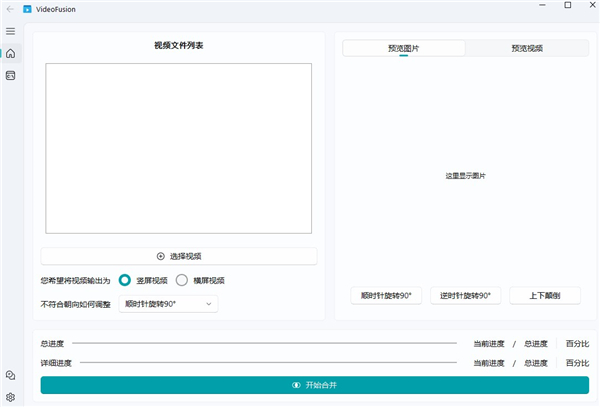Click the 总进度 progress bar

point(264,343)
